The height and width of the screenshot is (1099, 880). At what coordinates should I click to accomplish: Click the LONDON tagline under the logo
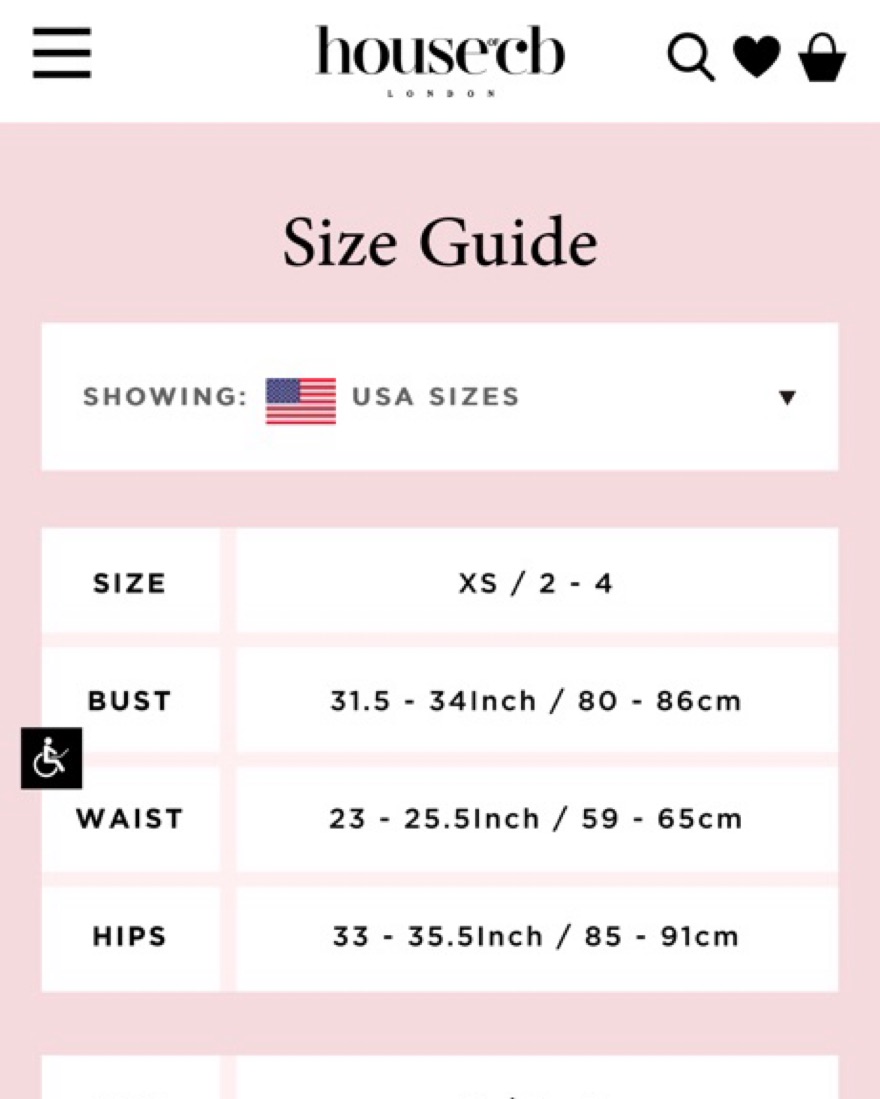tap(440, 94)
